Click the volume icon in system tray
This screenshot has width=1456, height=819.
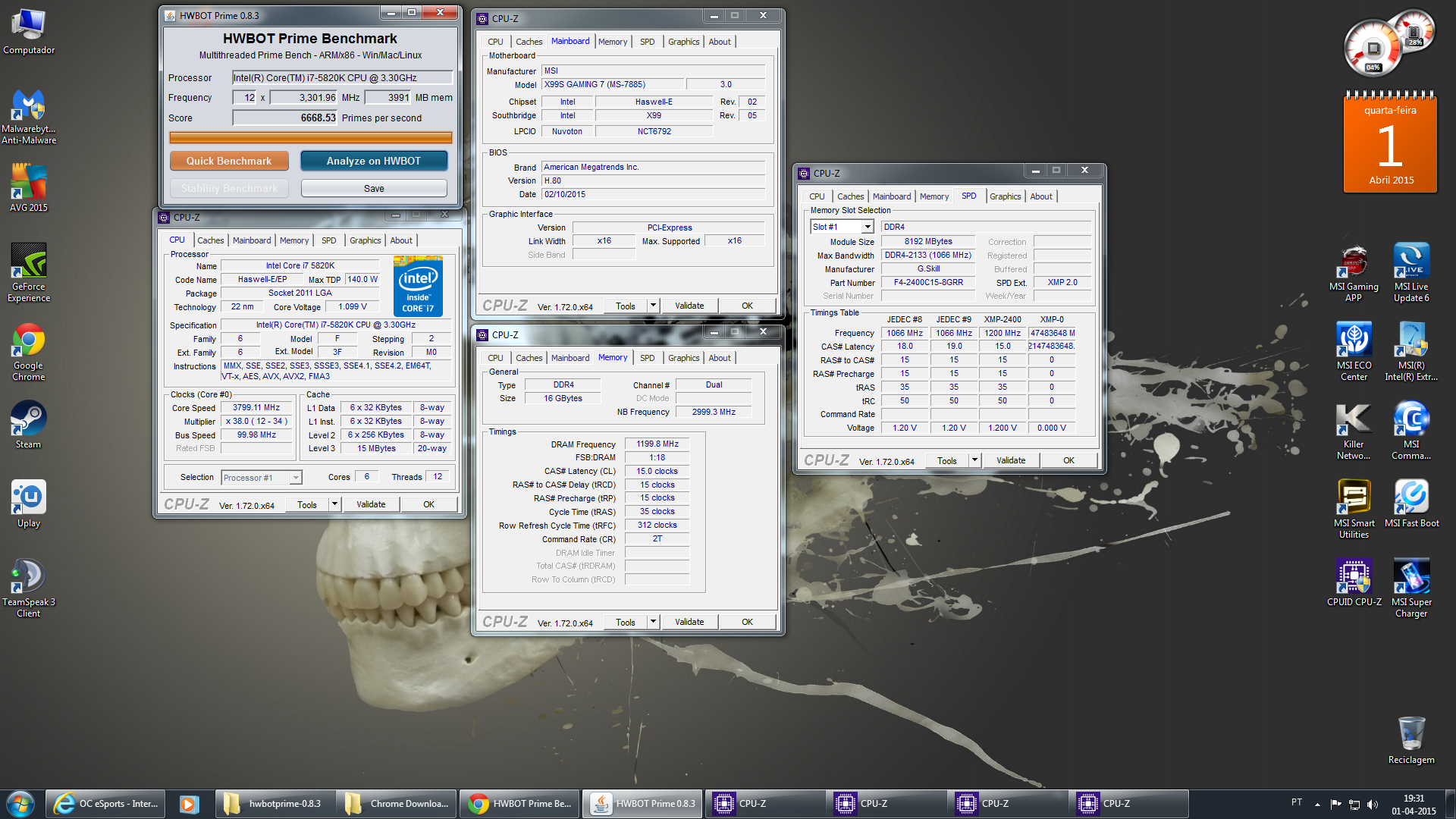click(x=1373, y=804)
